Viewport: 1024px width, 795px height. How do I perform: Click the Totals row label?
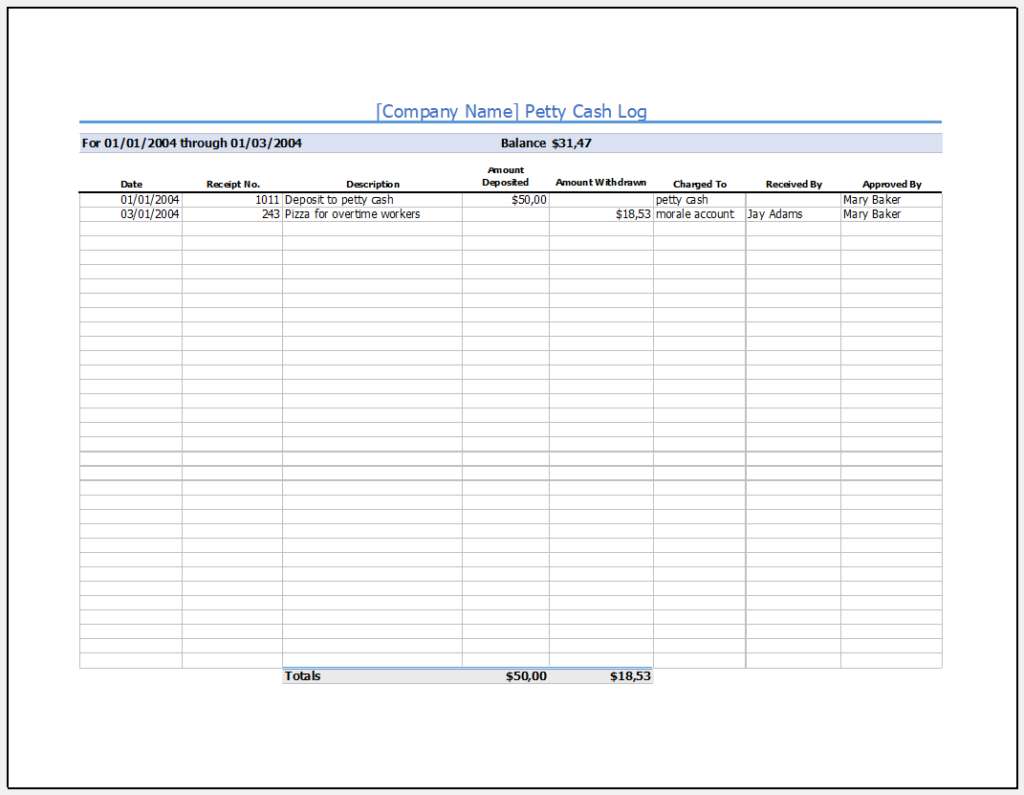point(302,676)
